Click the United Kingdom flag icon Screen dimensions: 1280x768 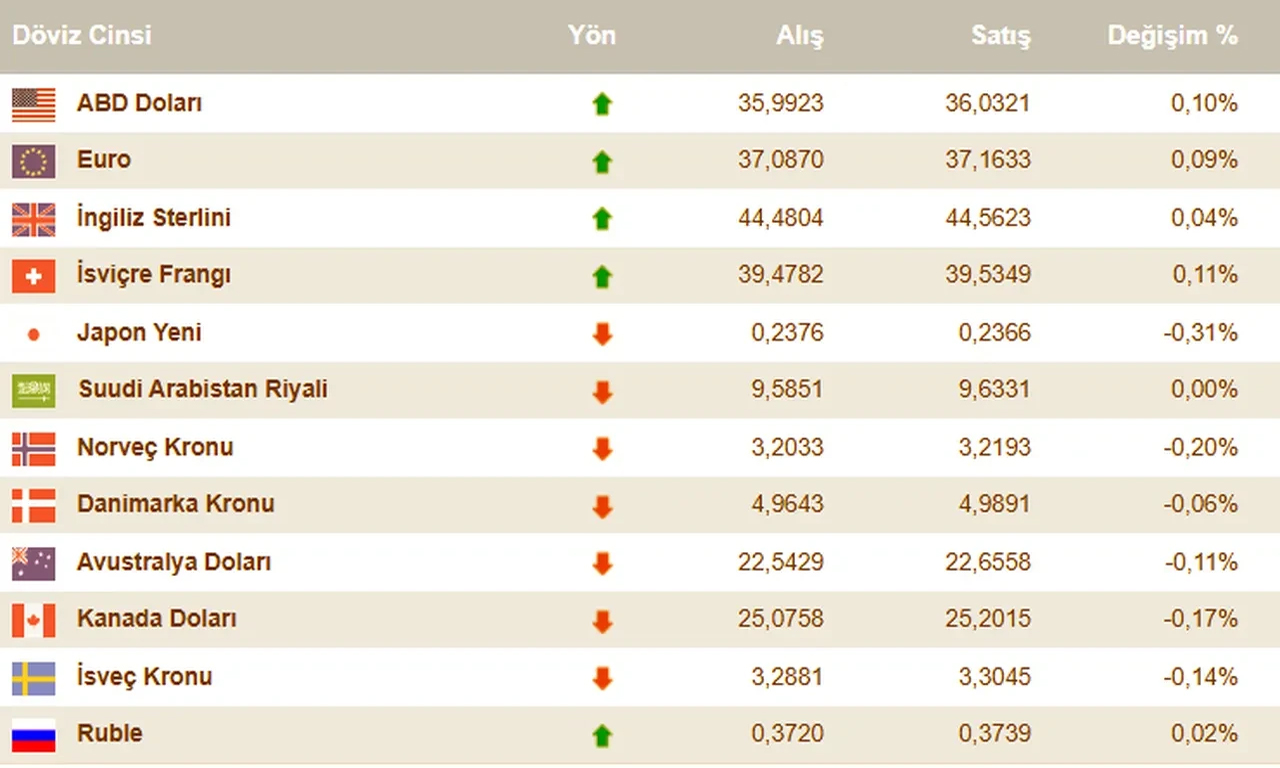pos(33,219)
